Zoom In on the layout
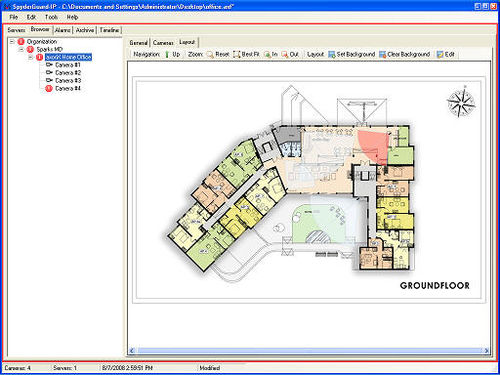 267,54
